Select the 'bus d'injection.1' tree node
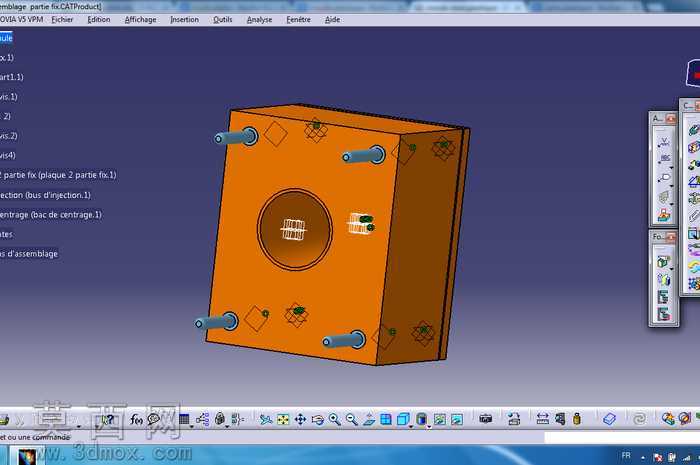The width and height of the screenshot is (700, 465). pos(45,195)
